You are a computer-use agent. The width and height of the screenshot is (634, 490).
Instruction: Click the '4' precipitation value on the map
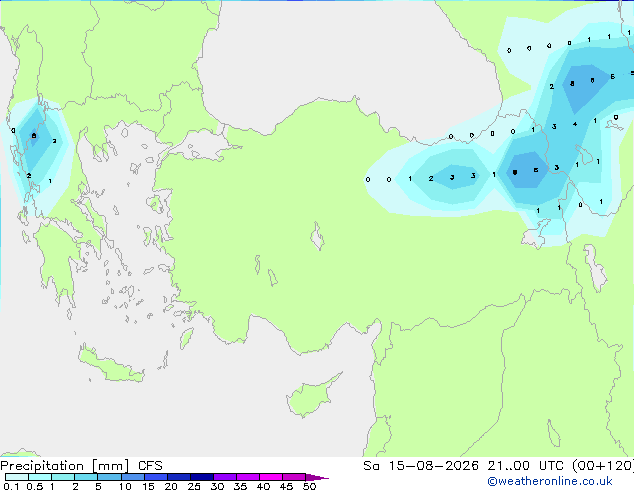[x=575, y=125]
